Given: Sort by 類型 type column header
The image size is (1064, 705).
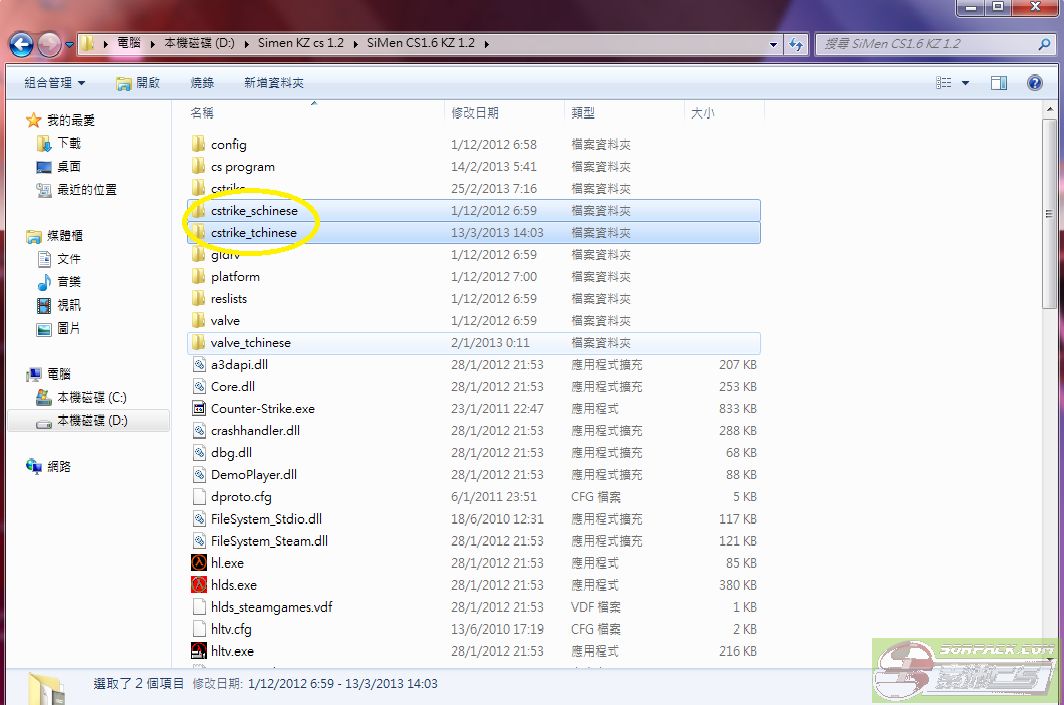Looking at the screenshot, I should pyautogui.click(x=583, y=113).
